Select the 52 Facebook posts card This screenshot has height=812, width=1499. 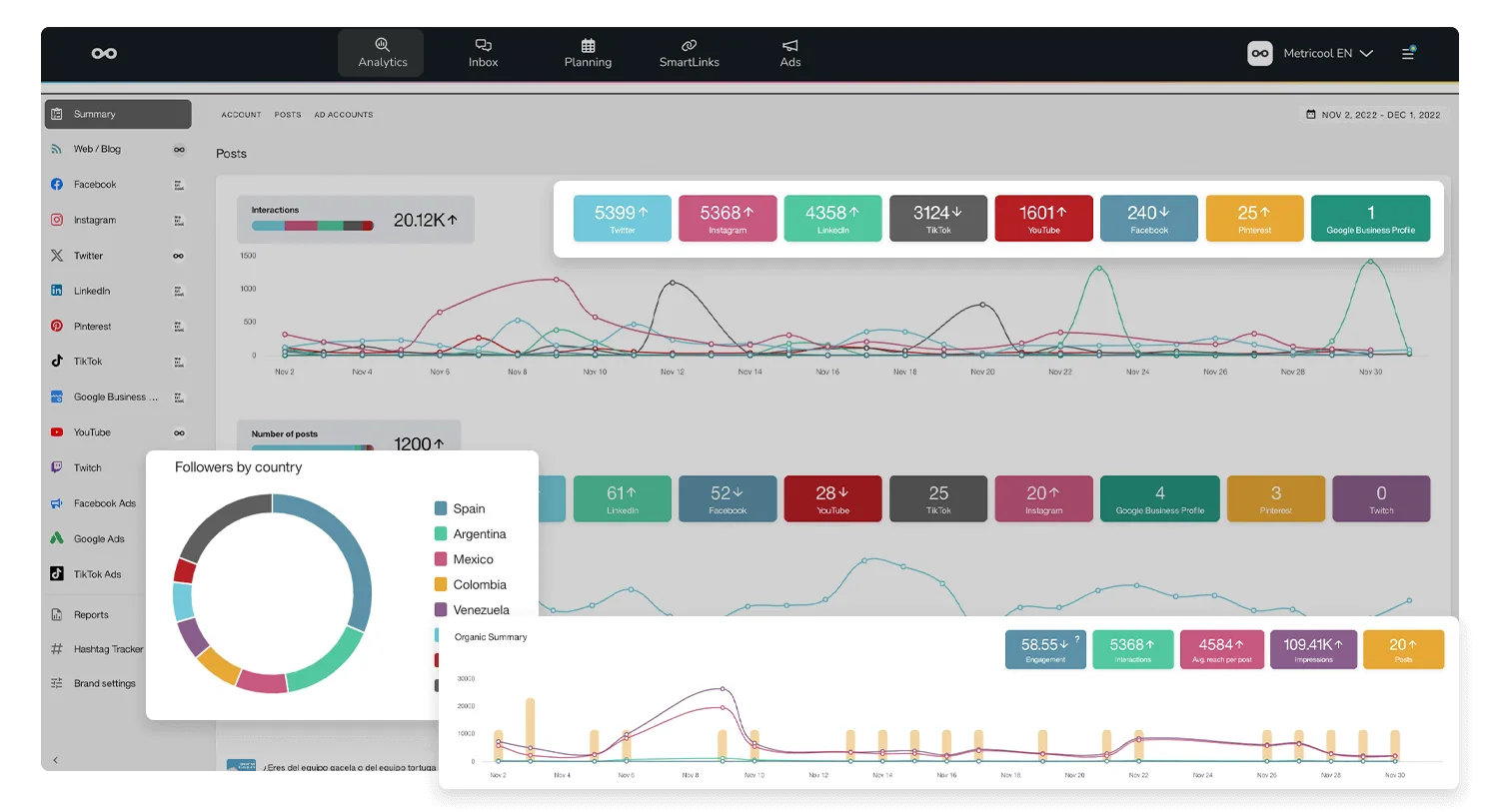[x=728, y=499]
